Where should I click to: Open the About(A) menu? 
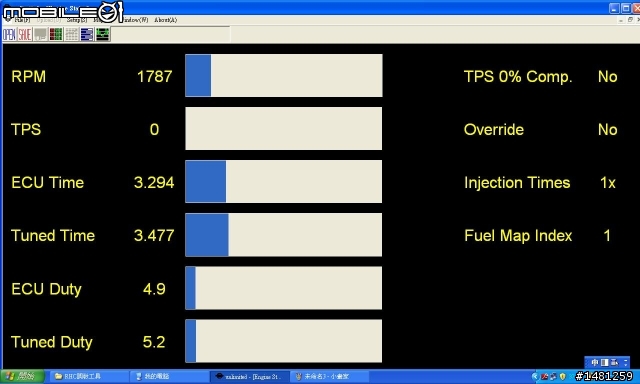click(x=165, y=20)
